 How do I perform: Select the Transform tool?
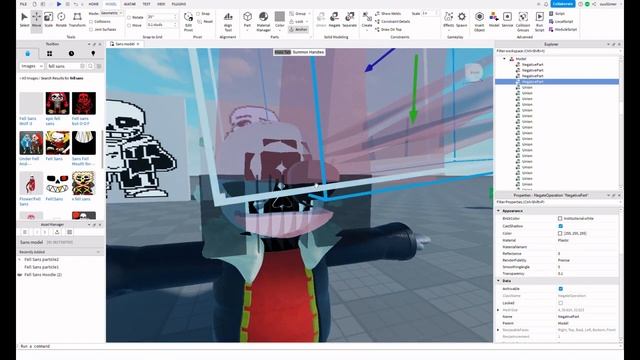(77, 20)
